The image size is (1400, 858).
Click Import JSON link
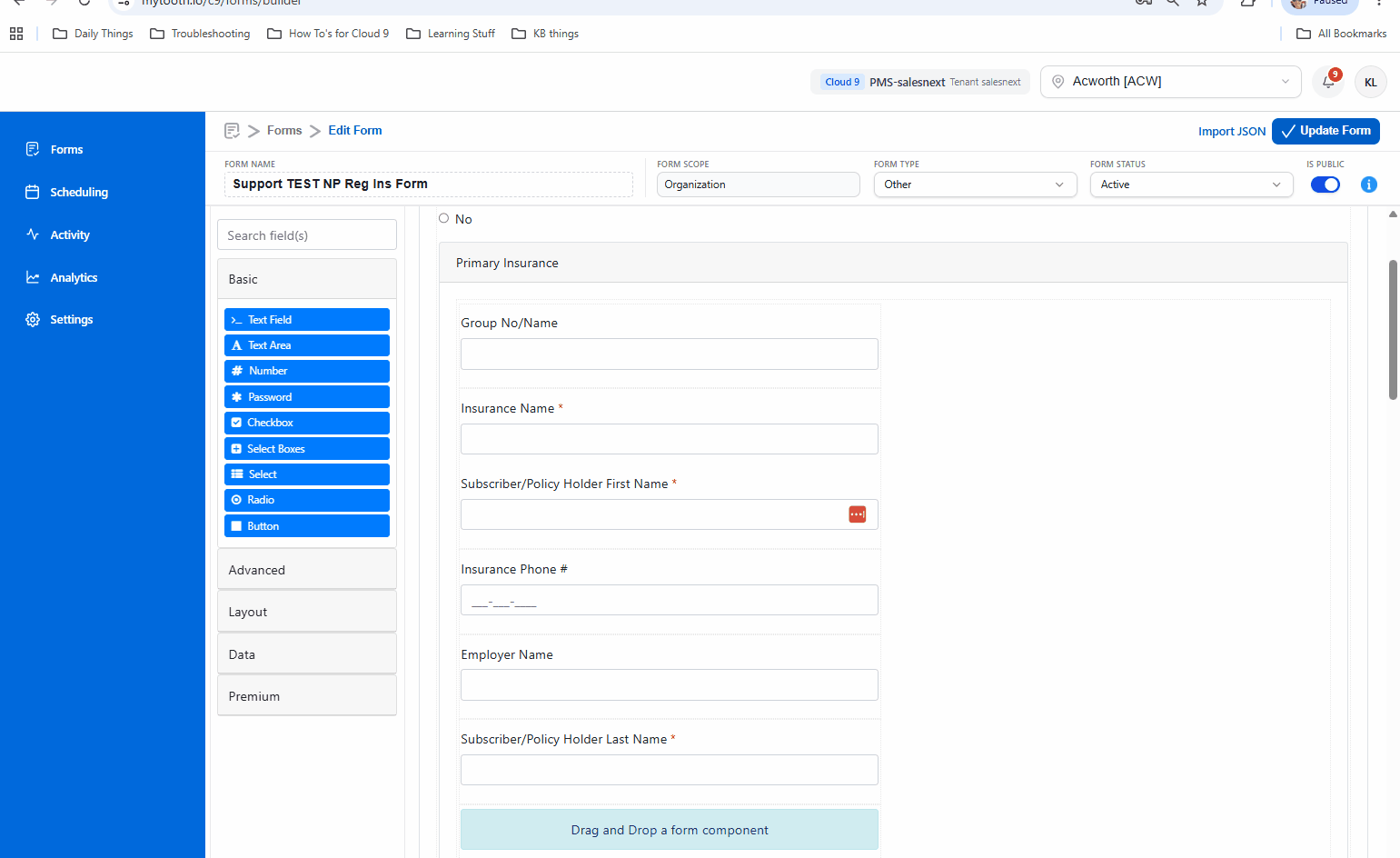[x=1231, y=131]
